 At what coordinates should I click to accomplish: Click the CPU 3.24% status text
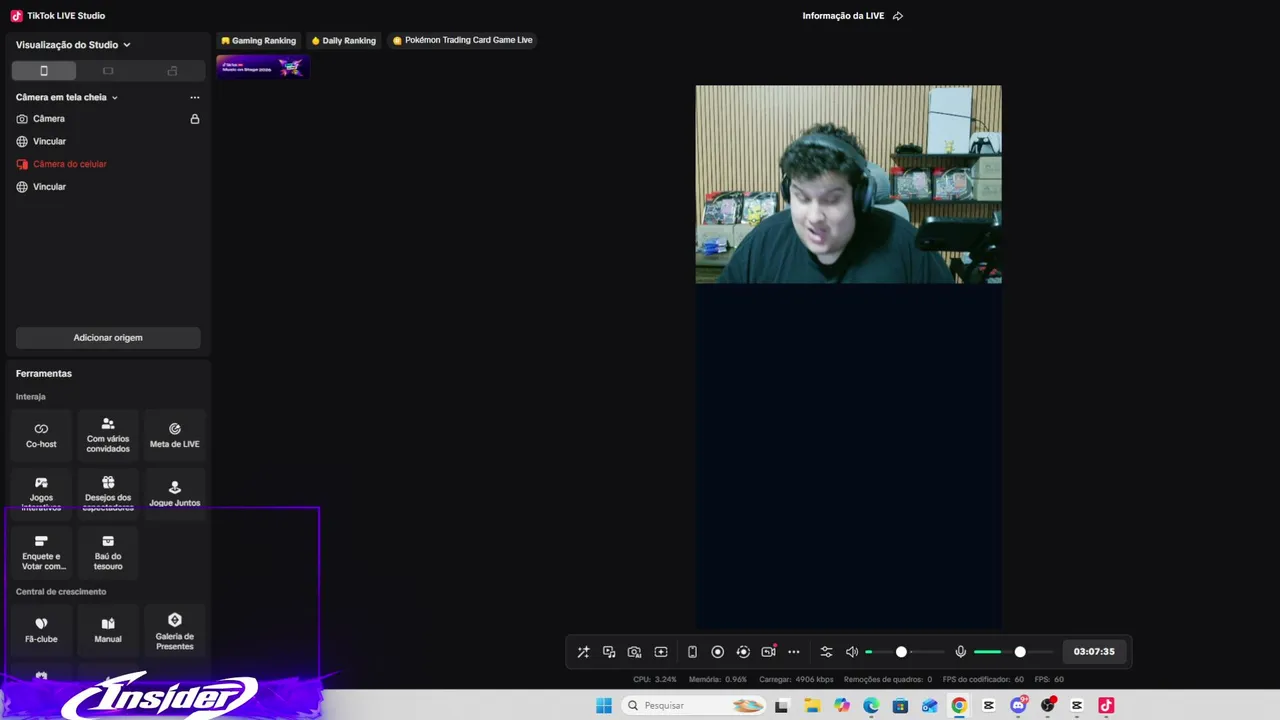(x=655, y=679)
